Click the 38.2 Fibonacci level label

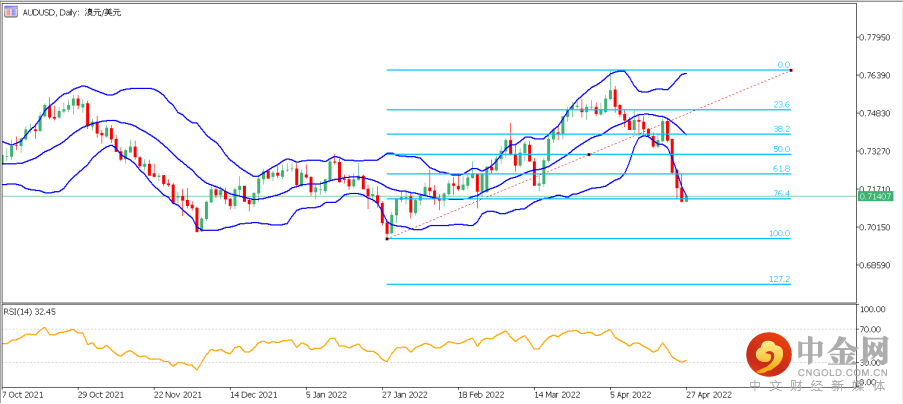click(781, 129)
